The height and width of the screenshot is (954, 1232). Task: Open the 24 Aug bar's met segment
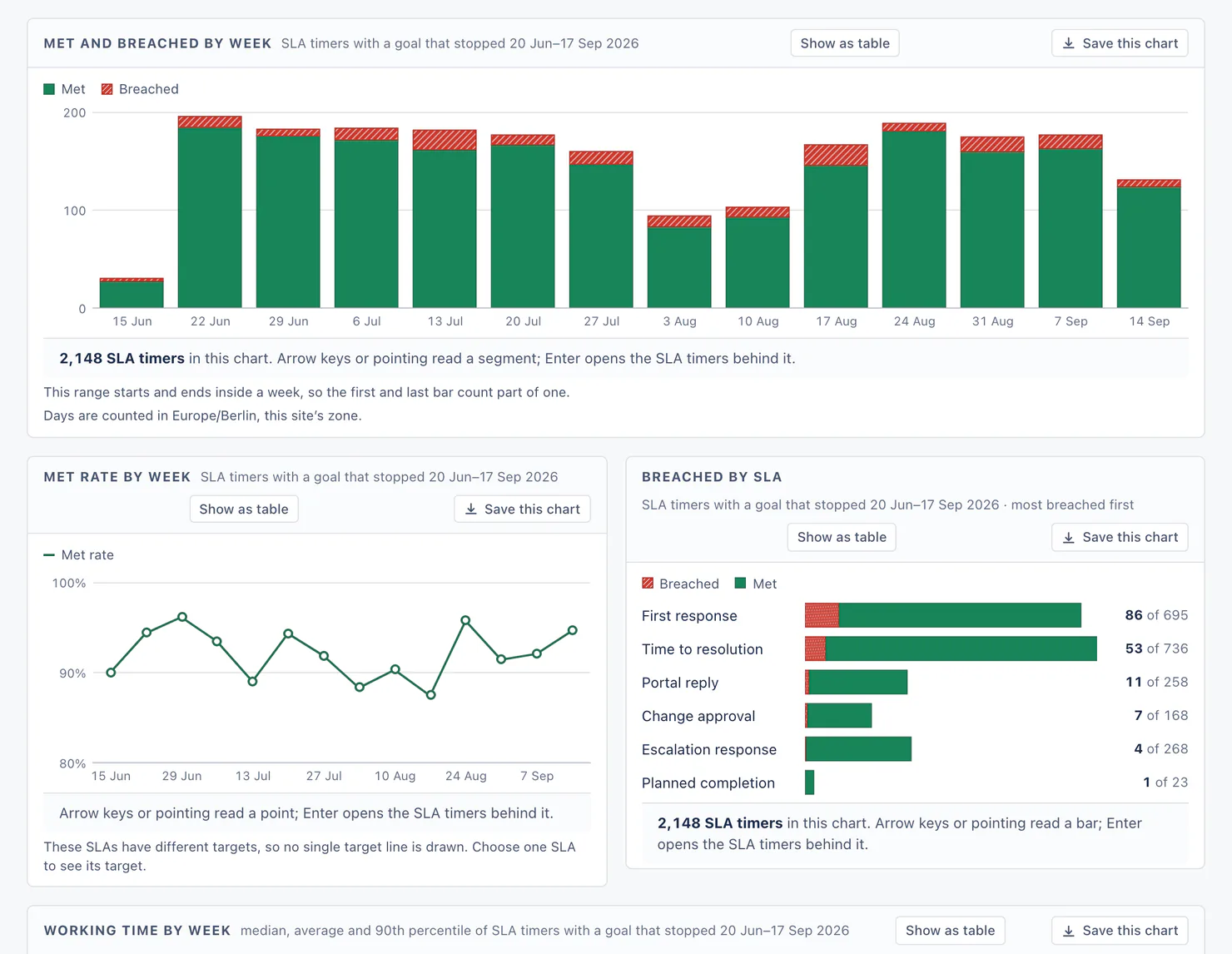pyautogui.click(x=914, y=220)
